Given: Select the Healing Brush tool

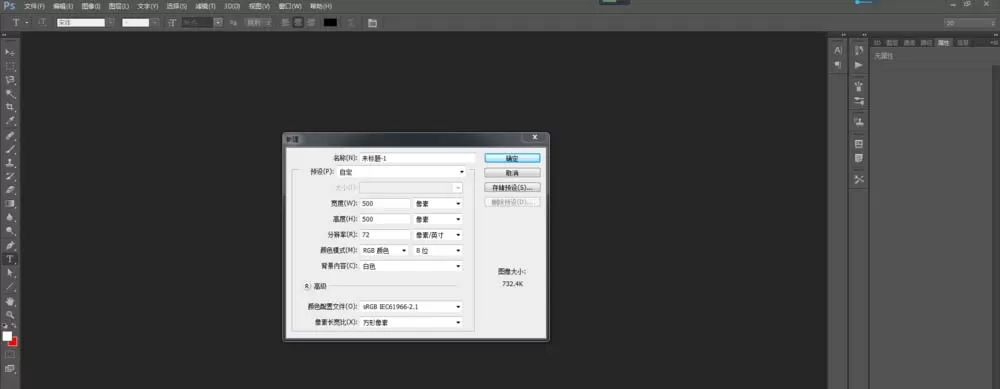Looking at the screenshot, I should coord(10,135).
